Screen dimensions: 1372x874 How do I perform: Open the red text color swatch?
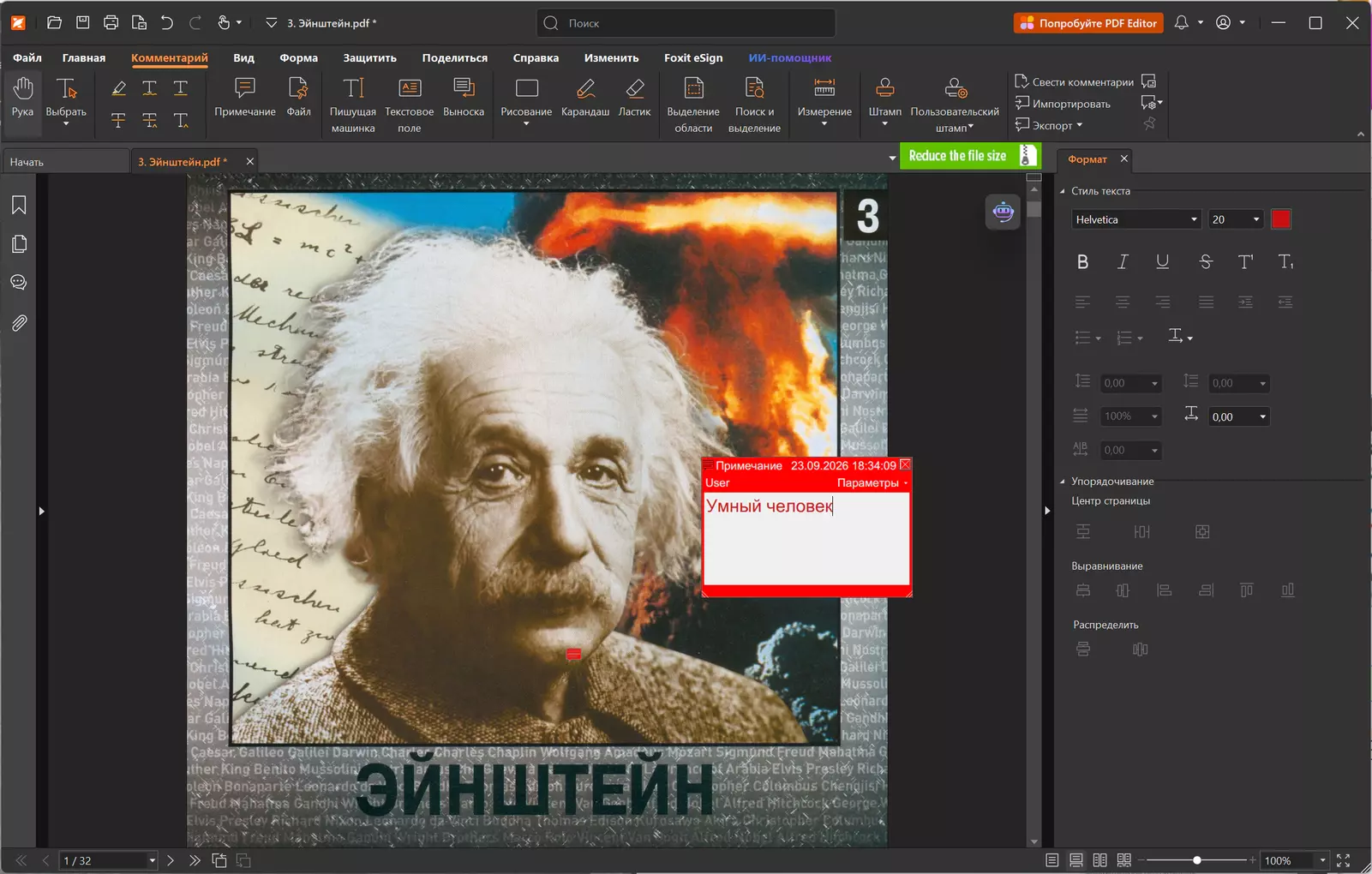click(x=1280, y=219)
